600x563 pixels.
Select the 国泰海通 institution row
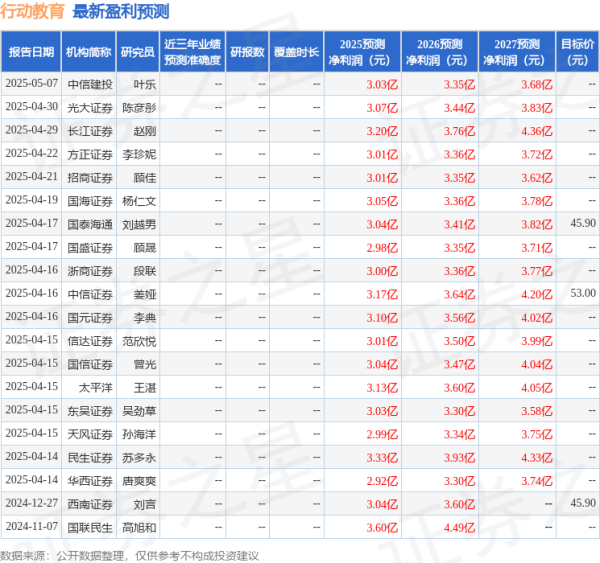pyautogui.click(x=90, y=223)
